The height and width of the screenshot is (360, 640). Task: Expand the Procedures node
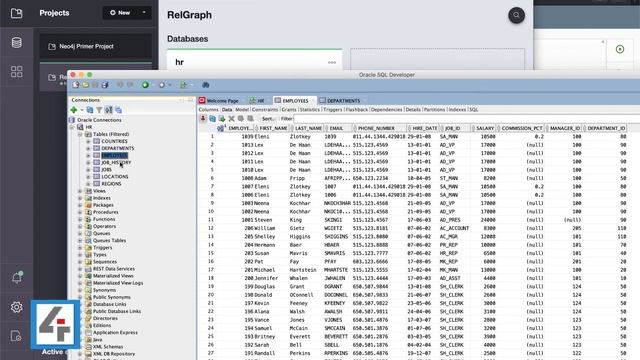[x=80, y=212]
